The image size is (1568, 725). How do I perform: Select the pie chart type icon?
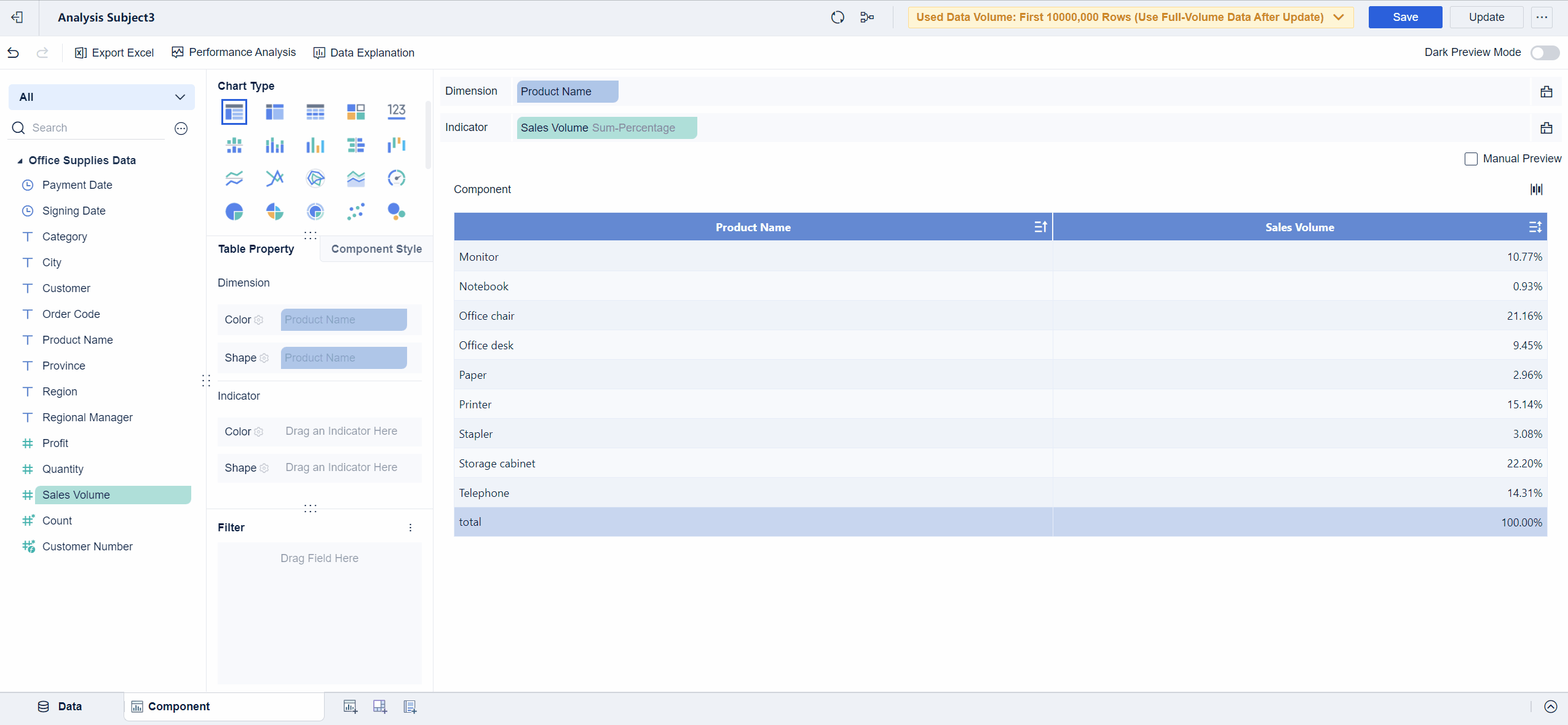coord(234,212)
